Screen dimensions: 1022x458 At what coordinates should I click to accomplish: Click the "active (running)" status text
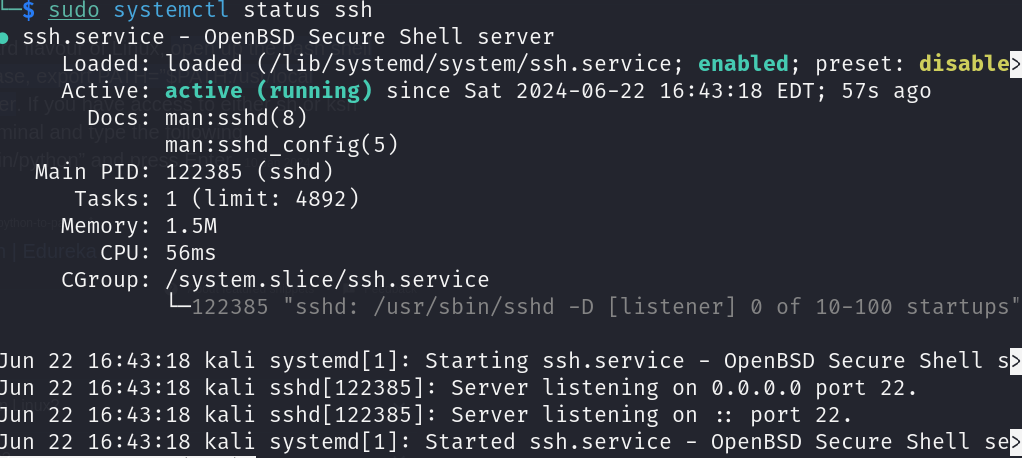269,91
